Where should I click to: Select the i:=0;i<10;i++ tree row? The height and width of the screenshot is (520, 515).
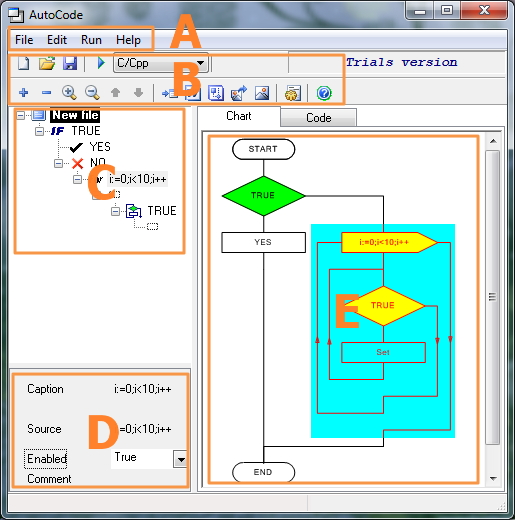click(x=137, y=179)
